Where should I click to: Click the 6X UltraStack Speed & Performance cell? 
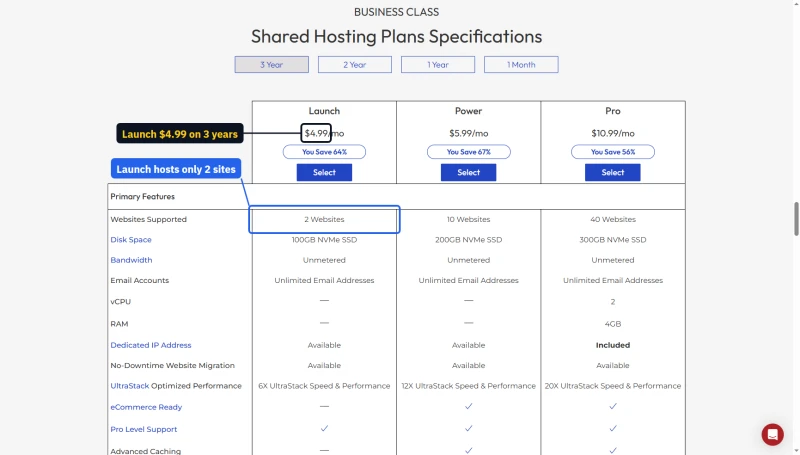click(x=324, y=386)
